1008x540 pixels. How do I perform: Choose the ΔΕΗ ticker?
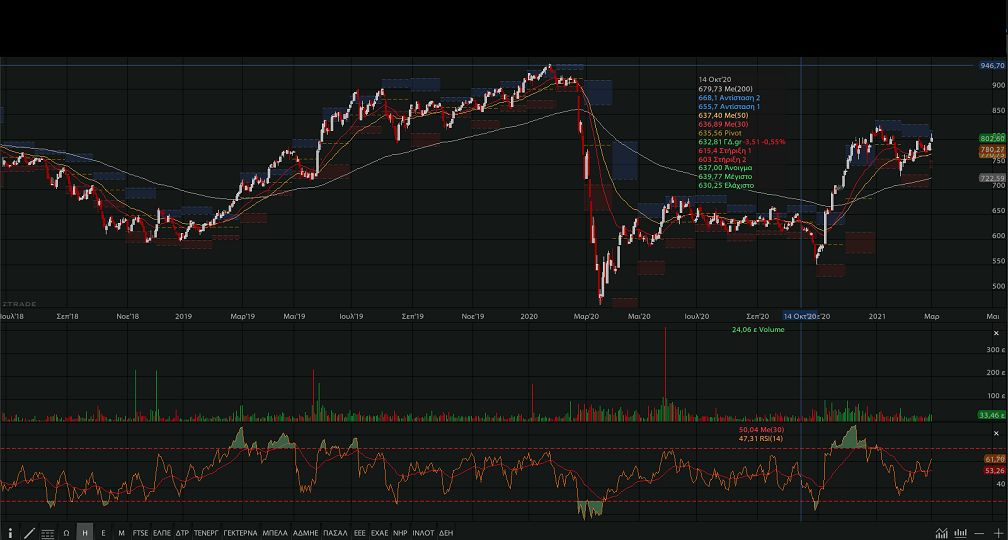point(446,533)
